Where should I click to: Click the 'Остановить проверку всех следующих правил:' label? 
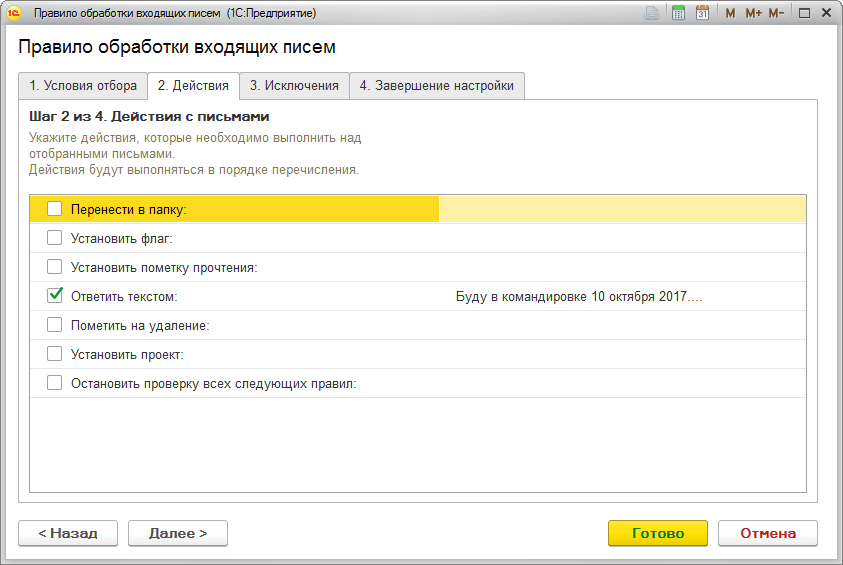point(213,384)
